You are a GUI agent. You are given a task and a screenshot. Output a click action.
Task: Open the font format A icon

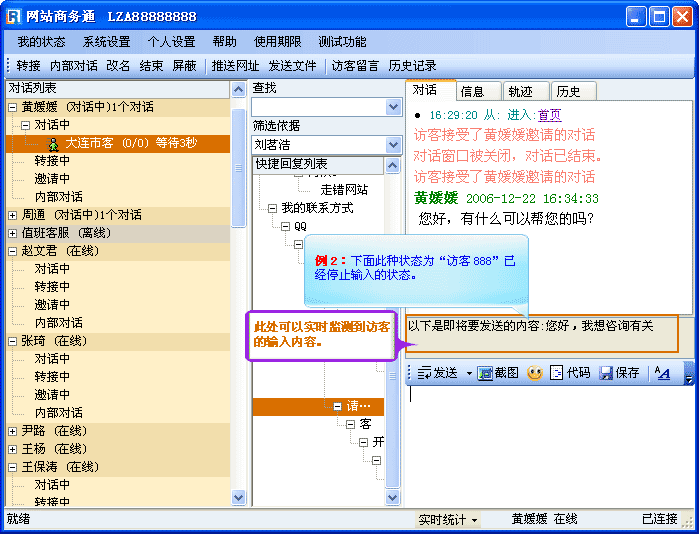(x=662, y=373)
